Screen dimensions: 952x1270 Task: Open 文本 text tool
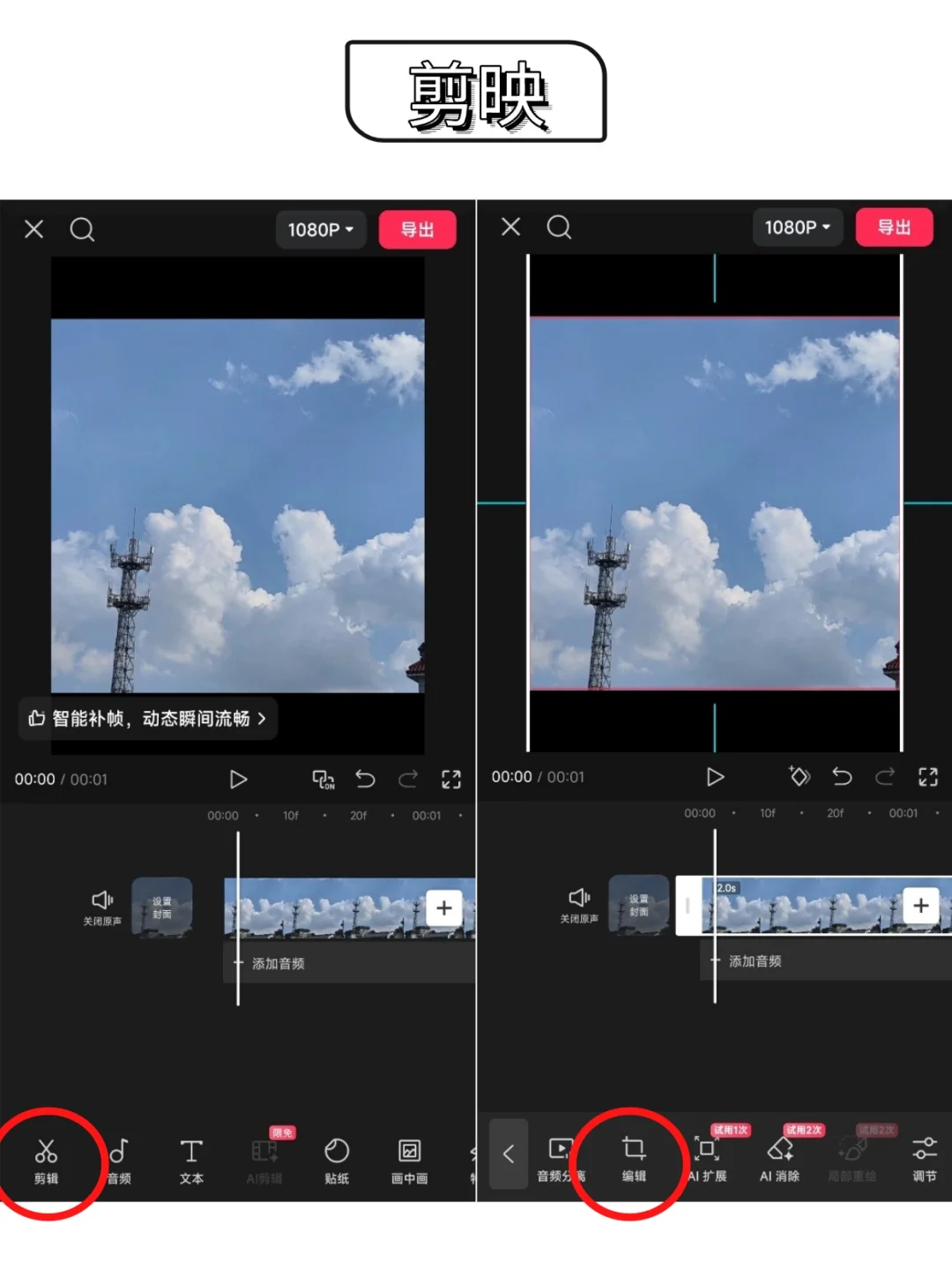tap(191, 1161)
